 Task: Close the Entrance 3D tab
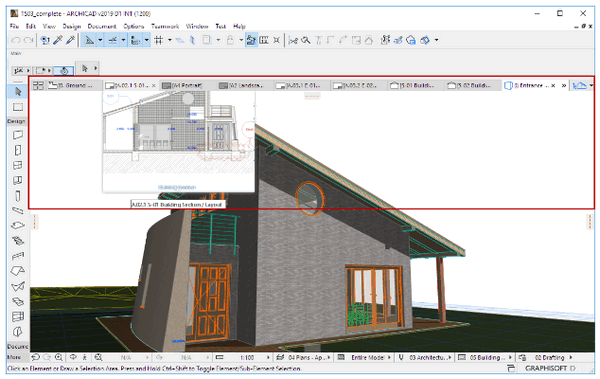click(x=553, y=86)
